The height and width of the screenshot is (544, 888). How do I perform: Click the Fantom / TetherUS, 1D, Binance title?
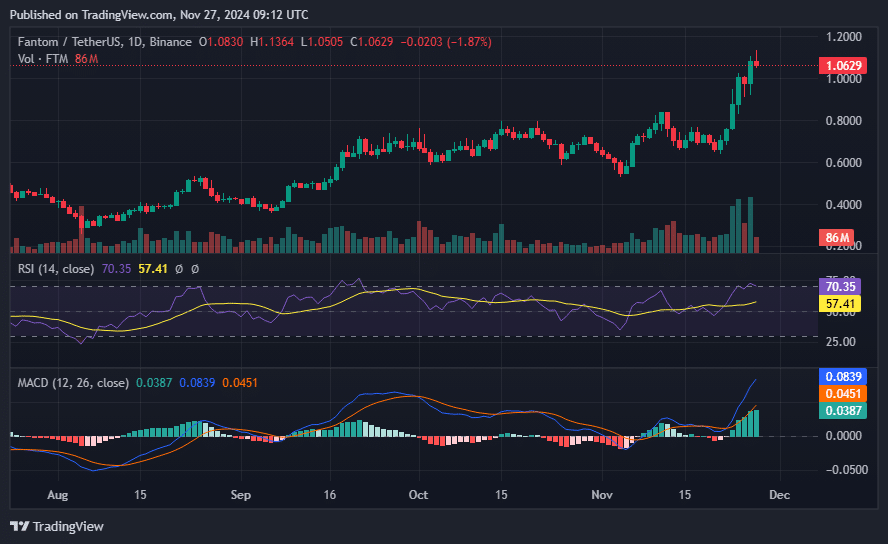(105, 42)
